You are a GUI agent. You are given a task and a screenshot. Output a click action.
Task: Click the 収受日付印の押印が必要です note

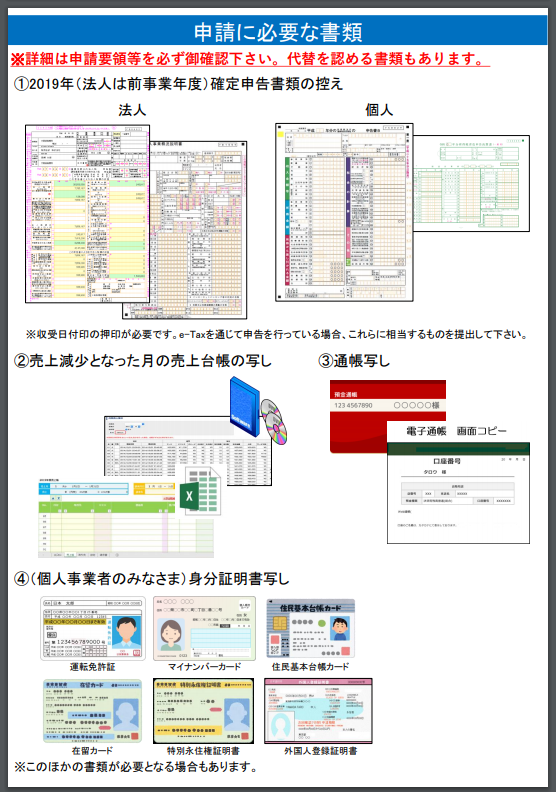[x=276, y=334]
